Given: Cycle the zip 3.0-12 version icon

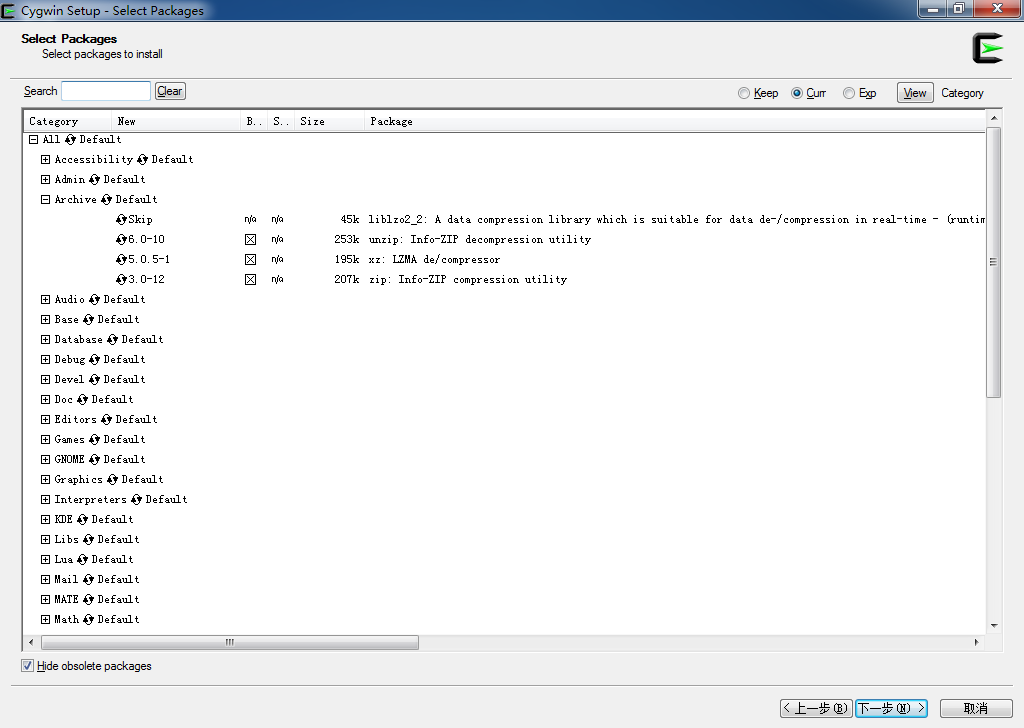Looking at the screenshot, I should point(121,279).
